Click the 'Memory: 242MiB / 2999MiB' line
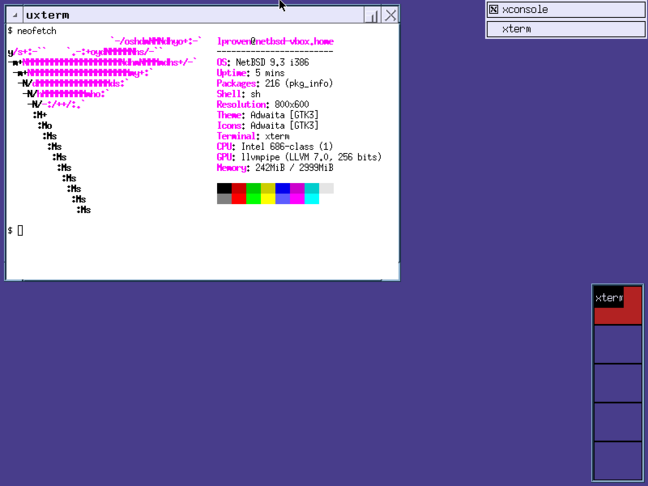The width and height of the screenshot is (648, 486). click(275, 168)
